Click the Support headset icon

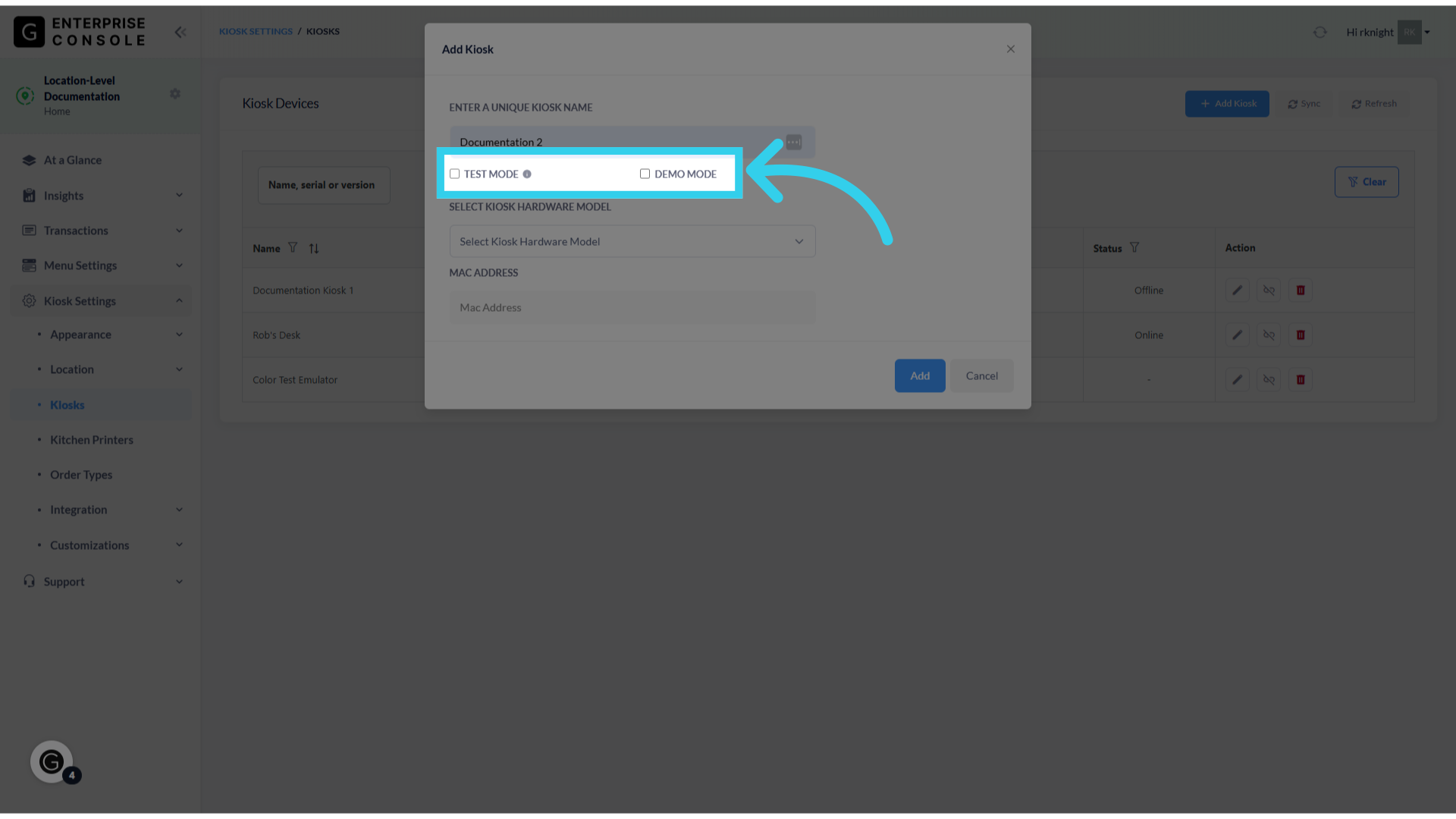point(29,581)
